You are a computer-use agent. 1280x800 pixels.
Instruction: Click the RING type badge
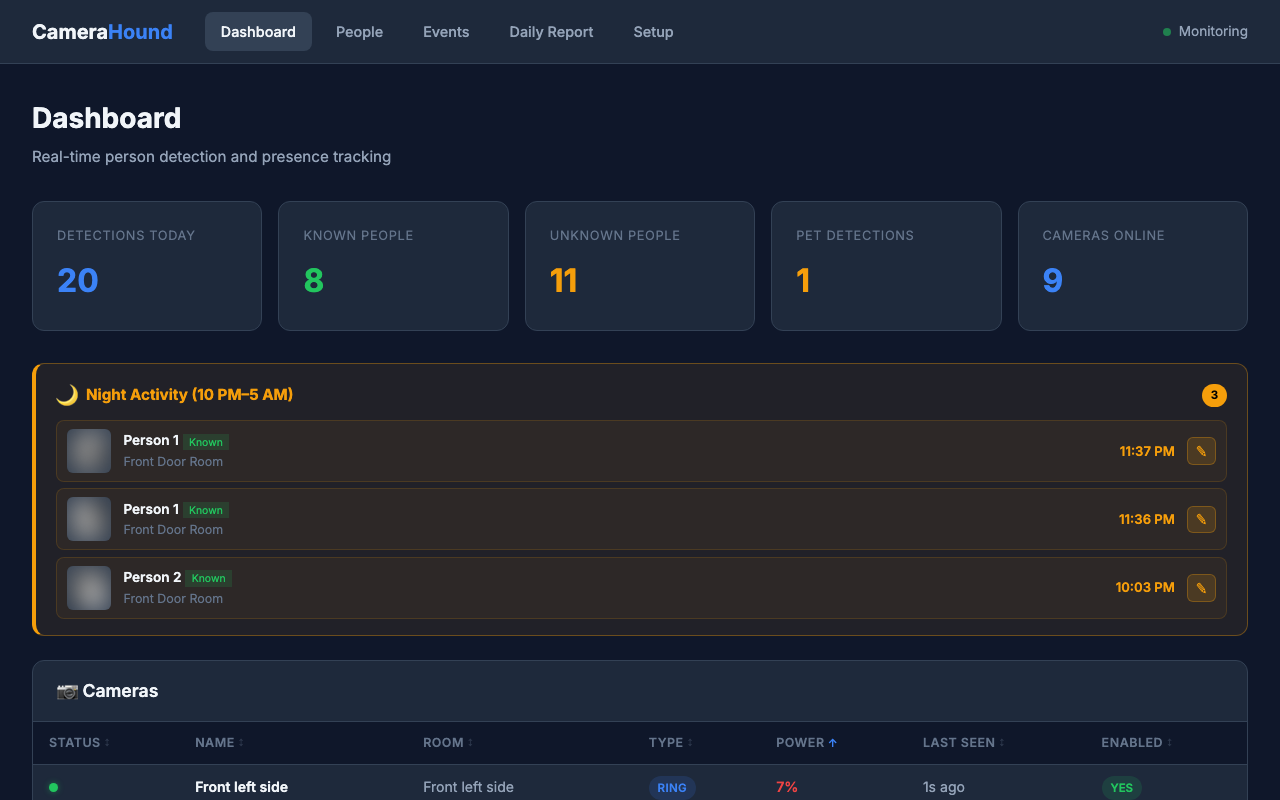click(x=672, y=787)
